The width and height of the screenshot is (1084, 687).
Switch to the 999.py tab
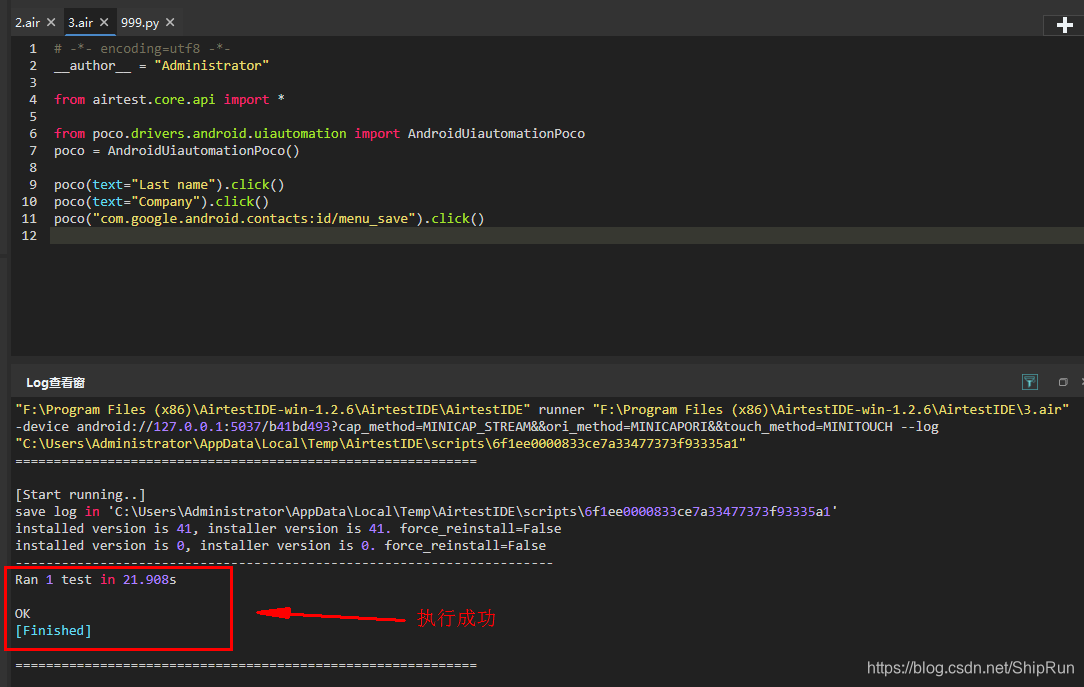[x=140, y=23]
